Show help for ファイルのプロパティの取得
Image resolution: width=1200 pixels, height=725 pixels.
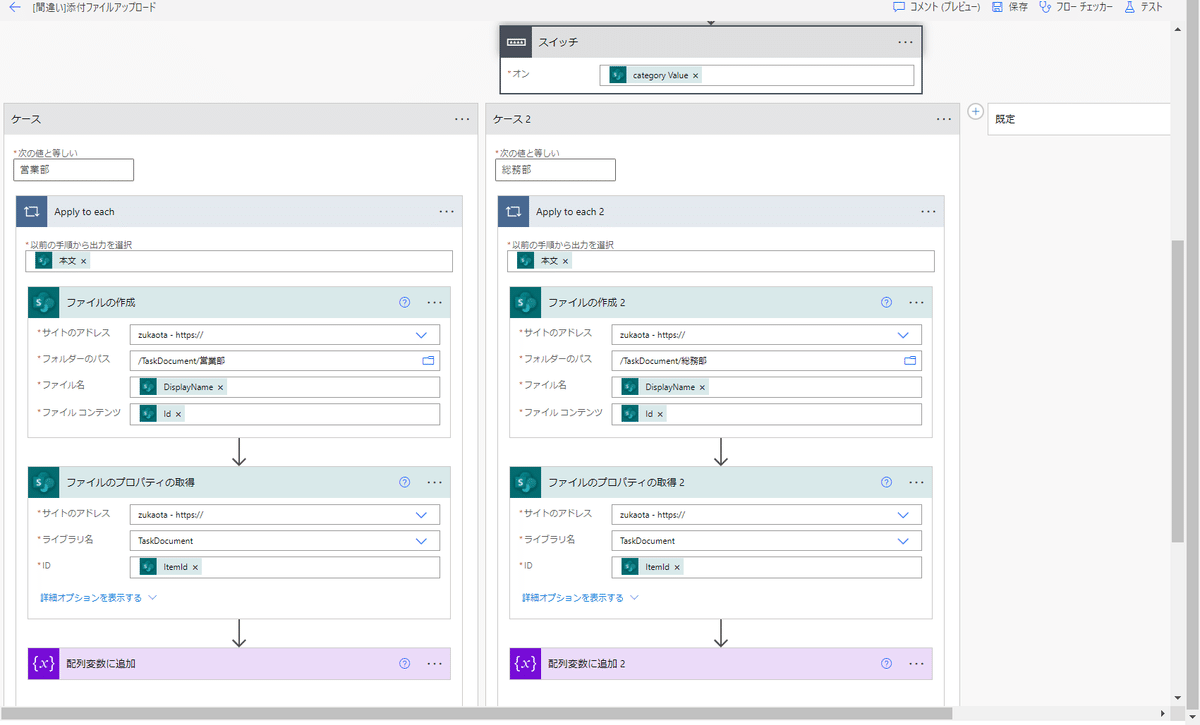click(x=405, y=482)
